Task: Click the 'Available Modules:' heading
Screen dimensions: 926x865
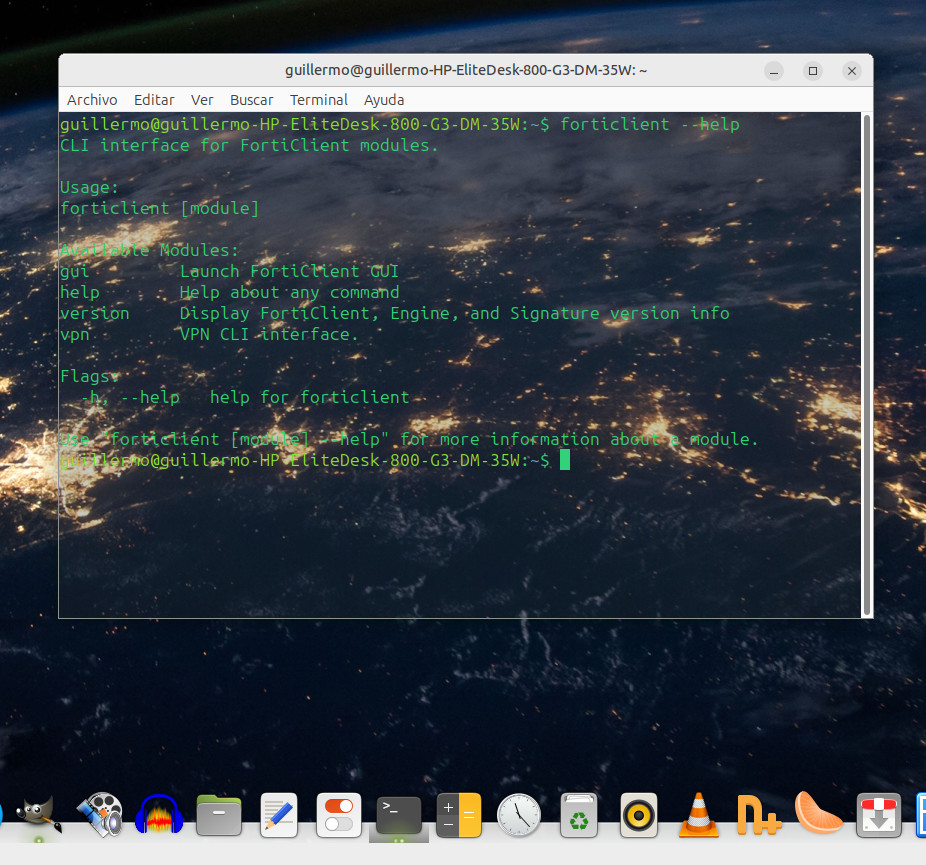Action: coord(149,250)
